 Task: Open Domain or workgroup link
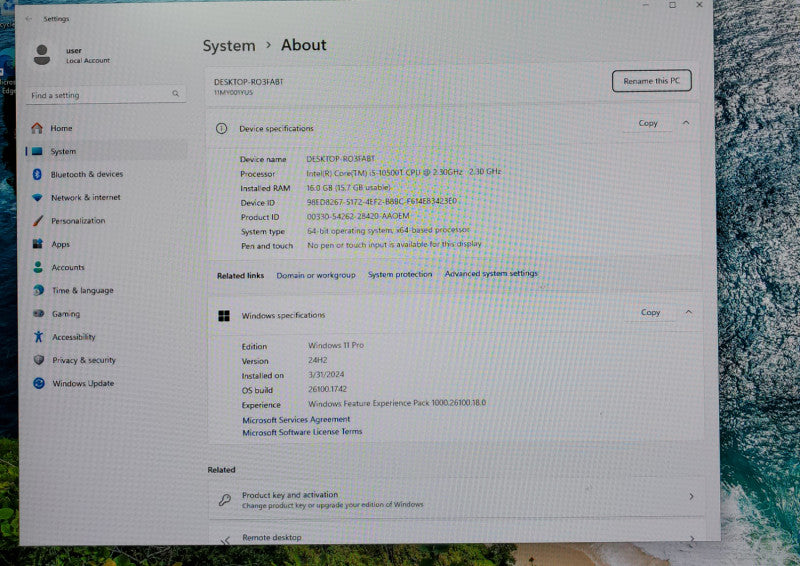pos(316,275)
